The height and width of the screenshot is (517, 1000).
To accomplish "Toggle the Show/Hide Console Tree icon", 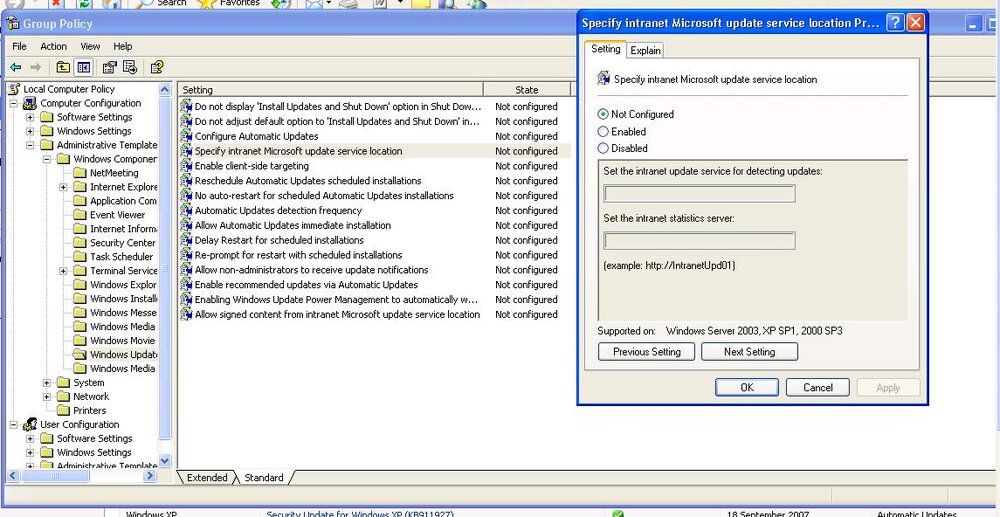I will click(84, 67).
